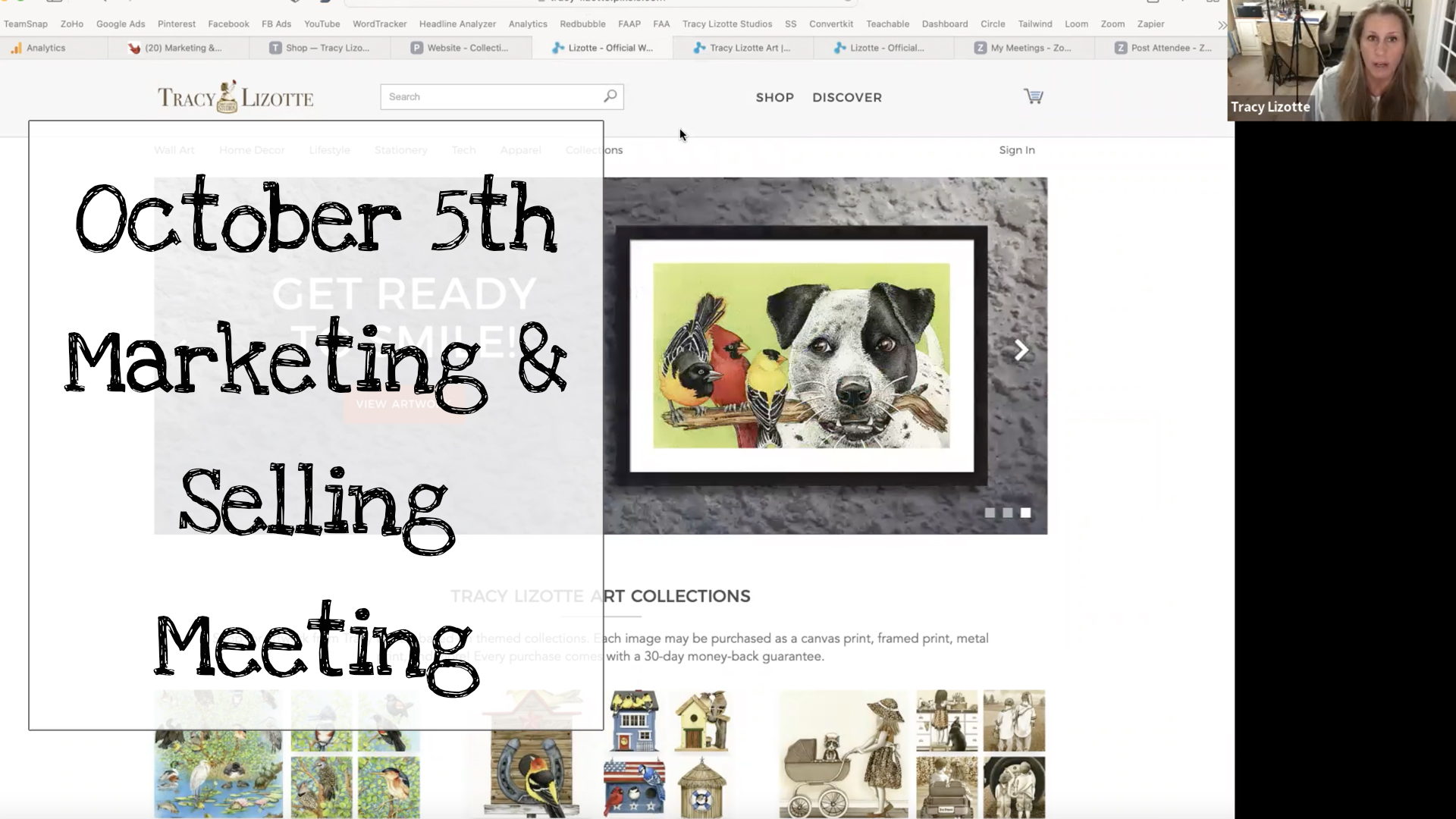Screen dimensions: 1456x819
Task: Open YouTube bookmark
Action: click(322, 24)
